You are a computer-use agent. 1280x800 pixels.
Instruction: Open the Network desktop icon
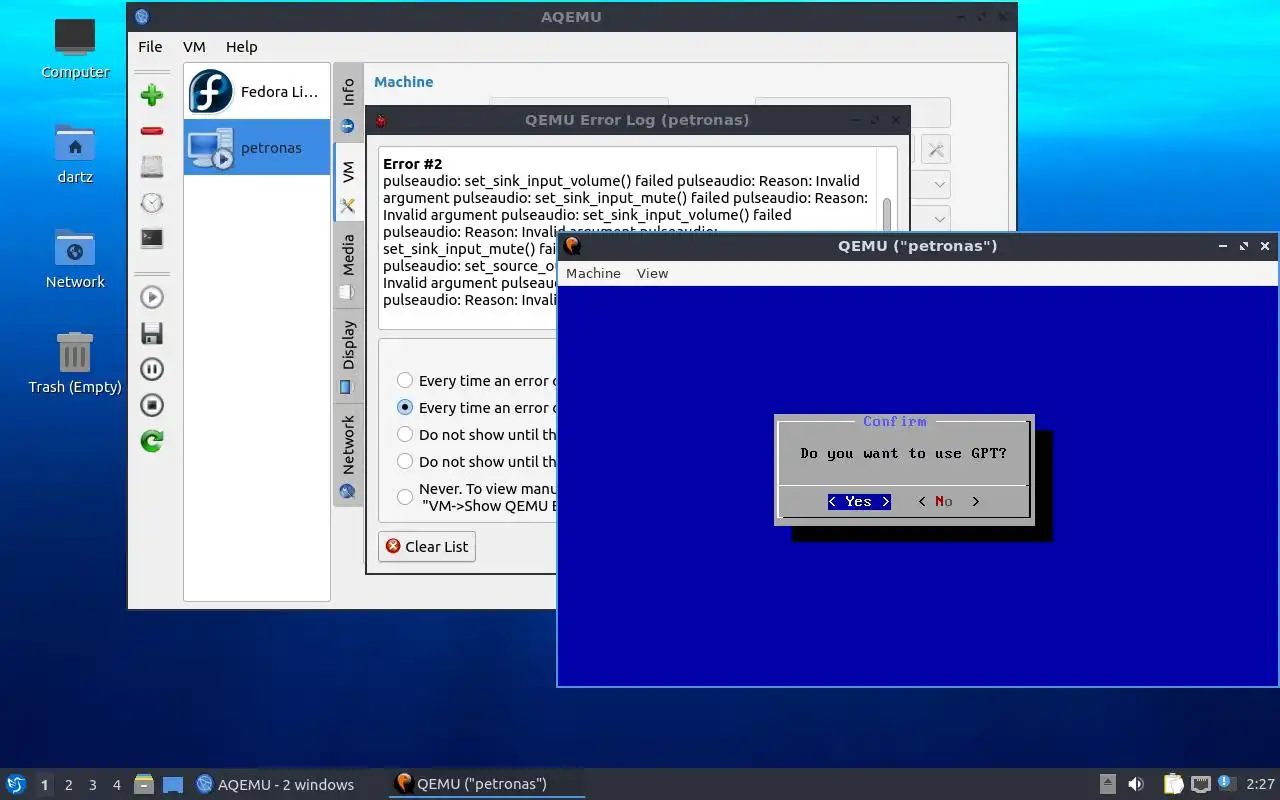click(75, 259)
